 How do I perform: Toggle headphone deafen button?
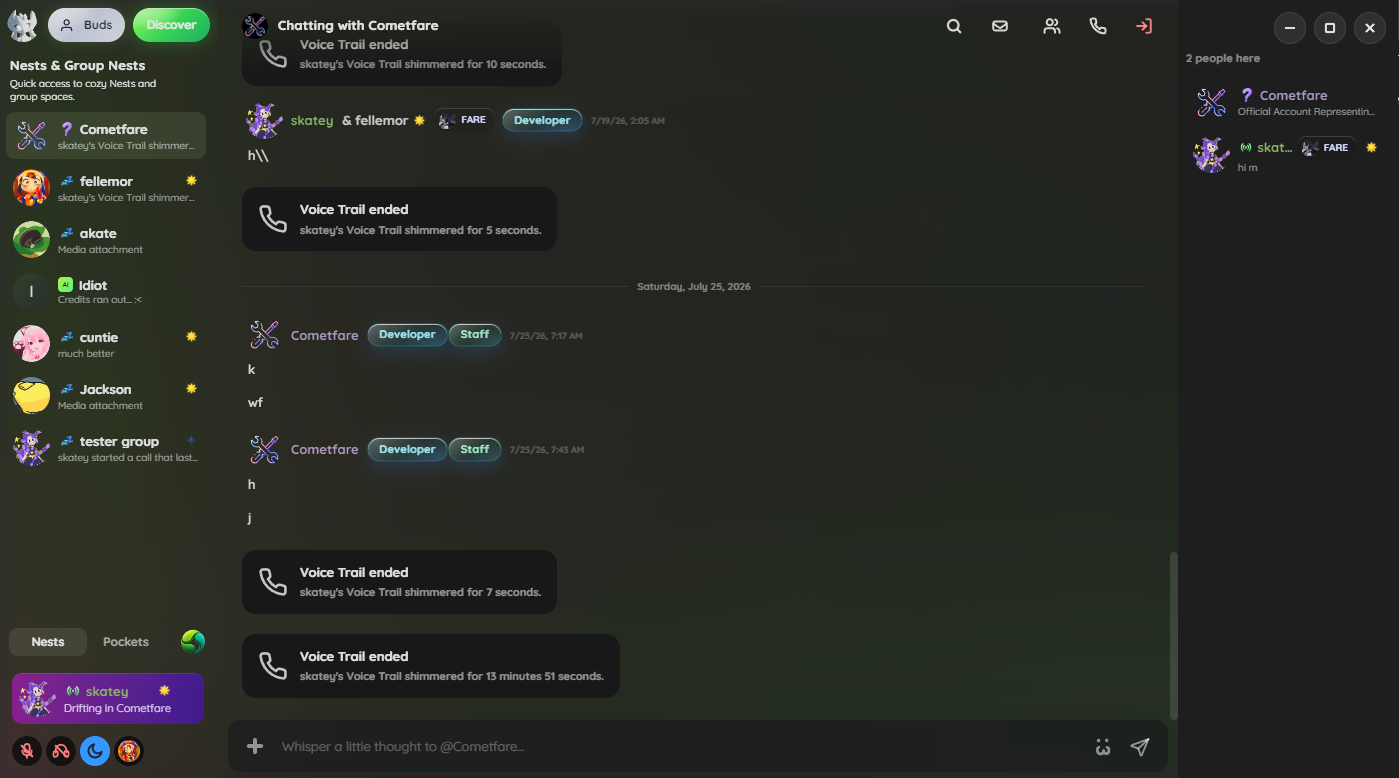coord(61,751)
